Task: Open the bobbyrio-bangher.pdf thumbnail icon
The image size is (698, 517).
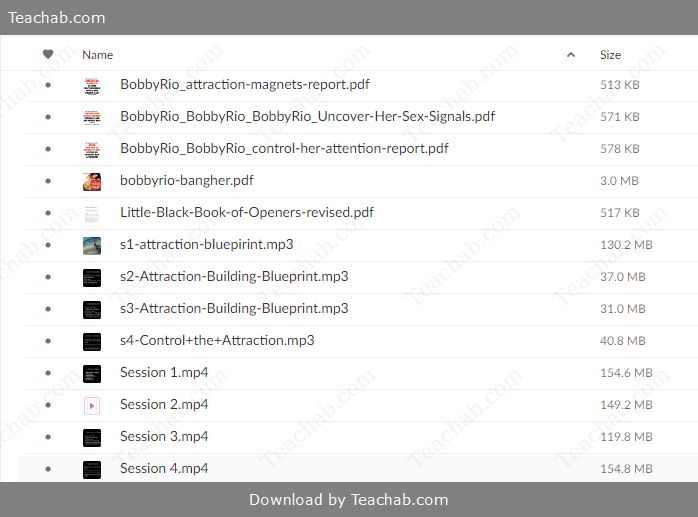Action: coord(92,182)
